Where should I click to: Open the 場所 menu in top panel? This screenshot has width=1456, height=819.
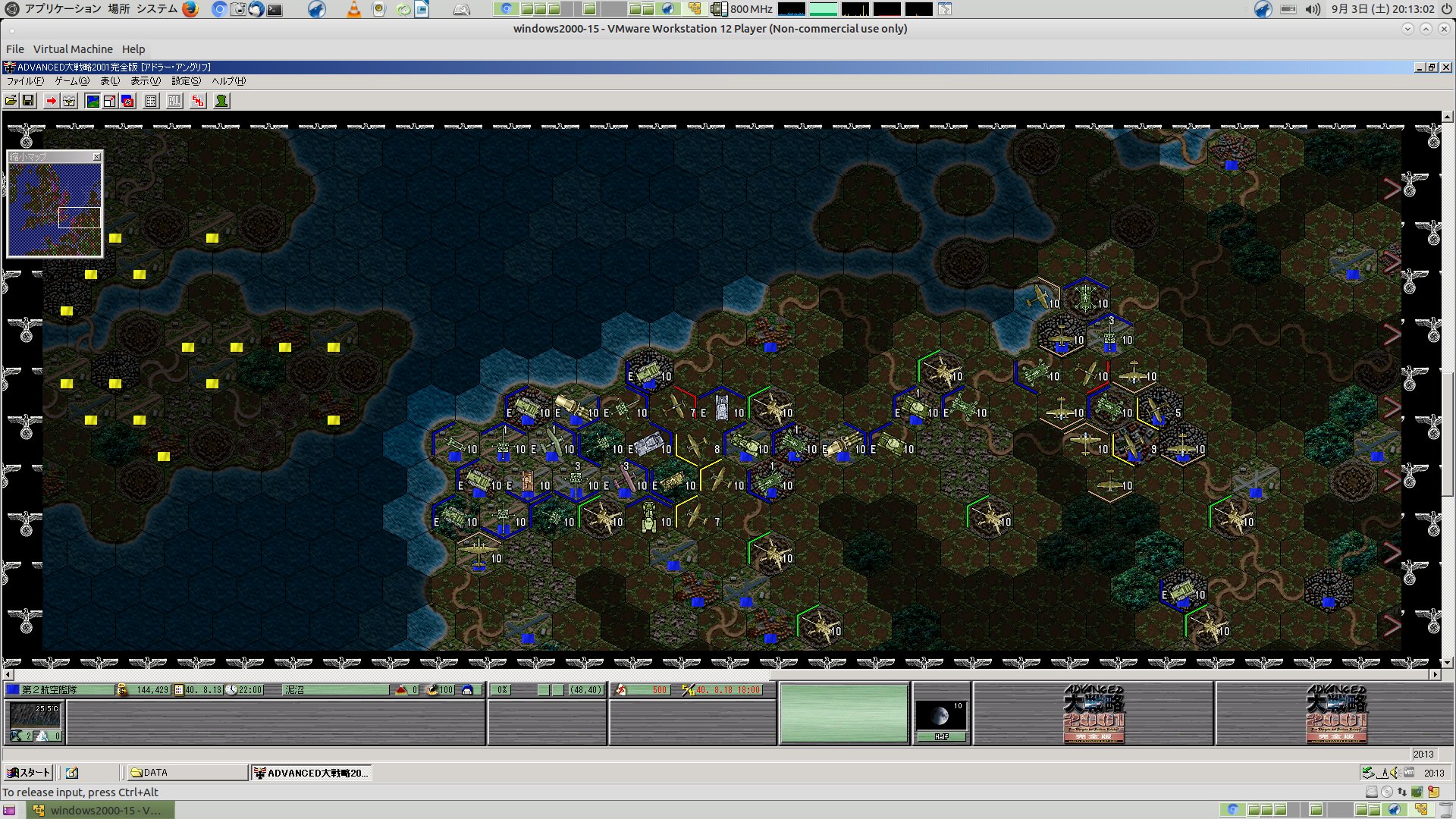119,9
